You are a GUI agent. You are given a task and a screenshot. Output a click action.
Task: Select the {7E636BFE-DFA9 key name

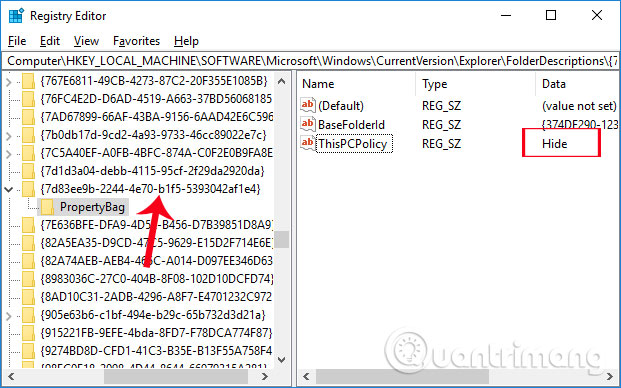156,225
